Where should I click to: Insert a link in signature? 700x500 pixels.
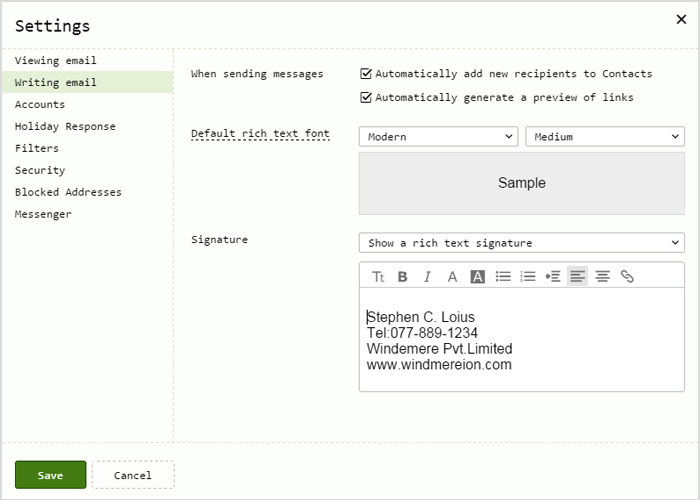coord(627,277)
